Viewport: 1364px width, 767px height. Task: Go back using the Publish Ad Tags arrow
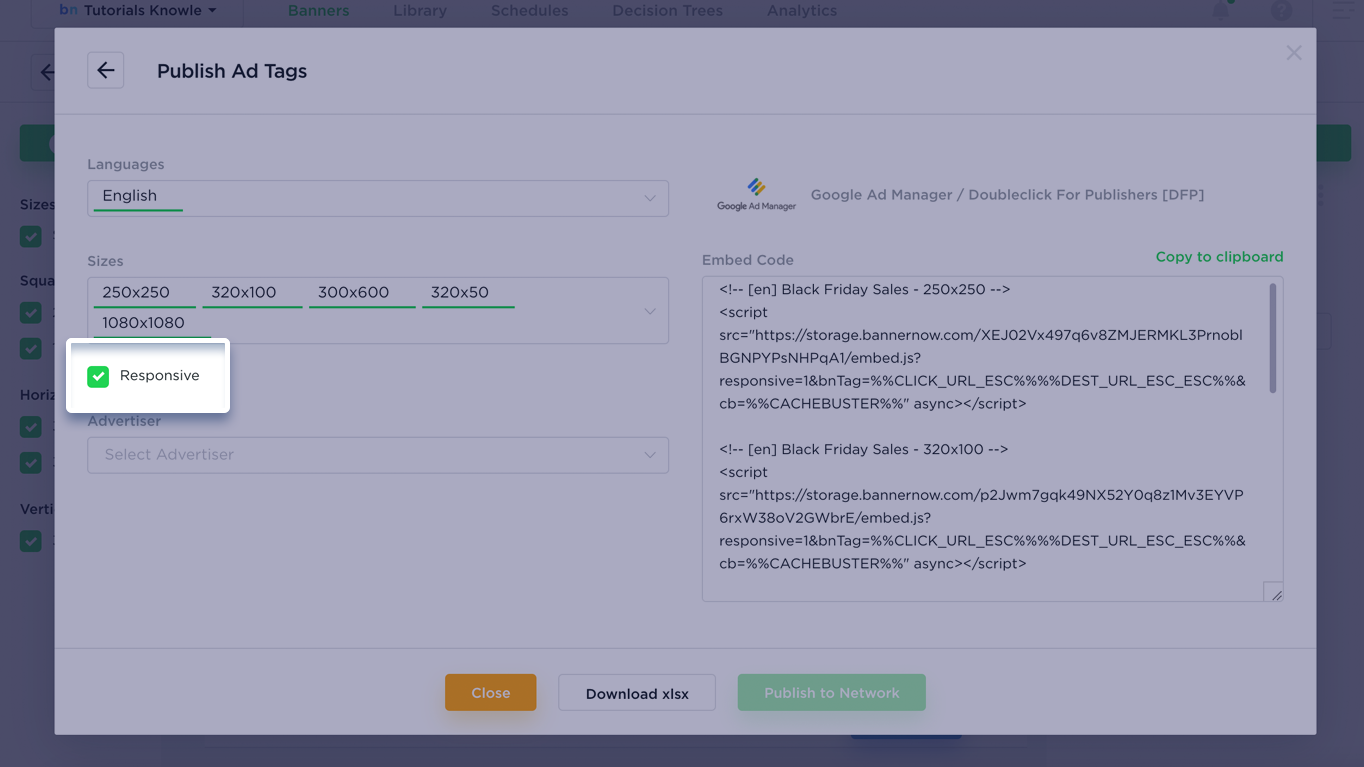105,70
